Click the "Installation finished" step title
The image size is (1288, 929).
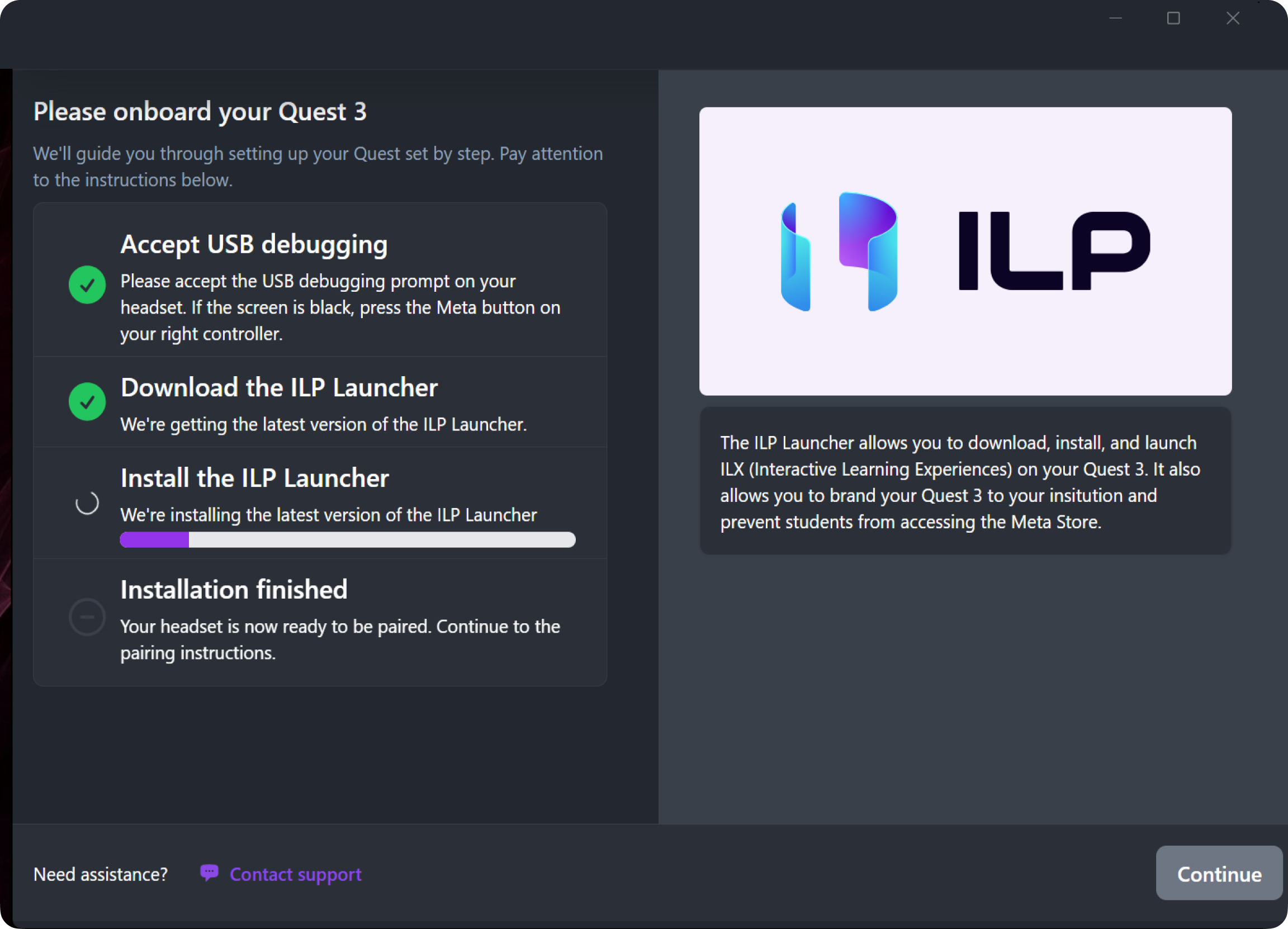[x=234, y=589]
